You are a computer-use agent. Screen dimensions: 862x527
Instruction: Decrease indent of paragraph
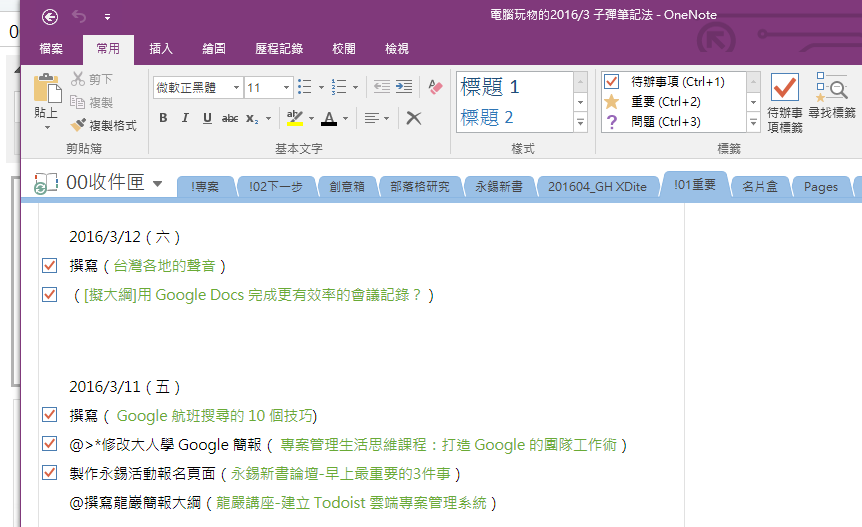382,87
